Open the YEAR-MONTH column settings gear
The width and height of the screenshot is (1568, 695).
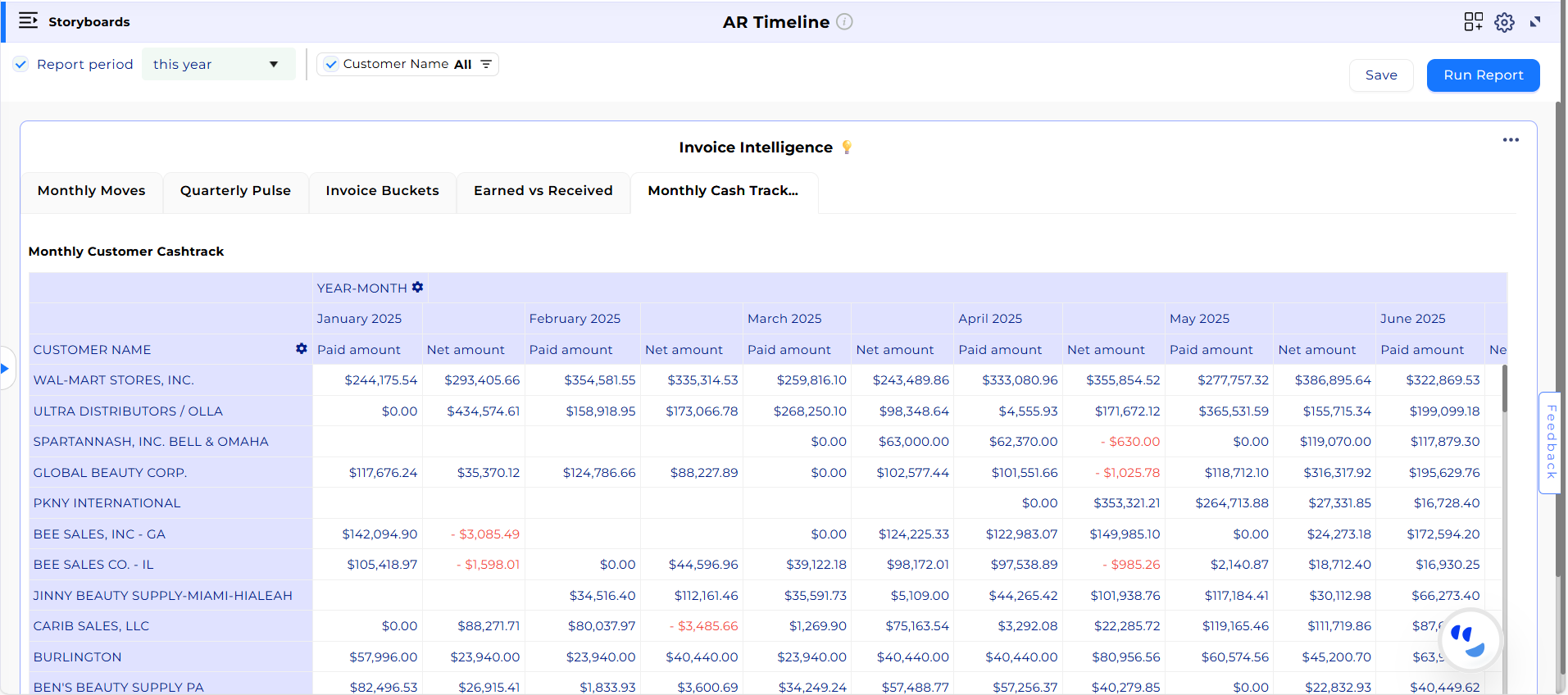tap(418, 288)
